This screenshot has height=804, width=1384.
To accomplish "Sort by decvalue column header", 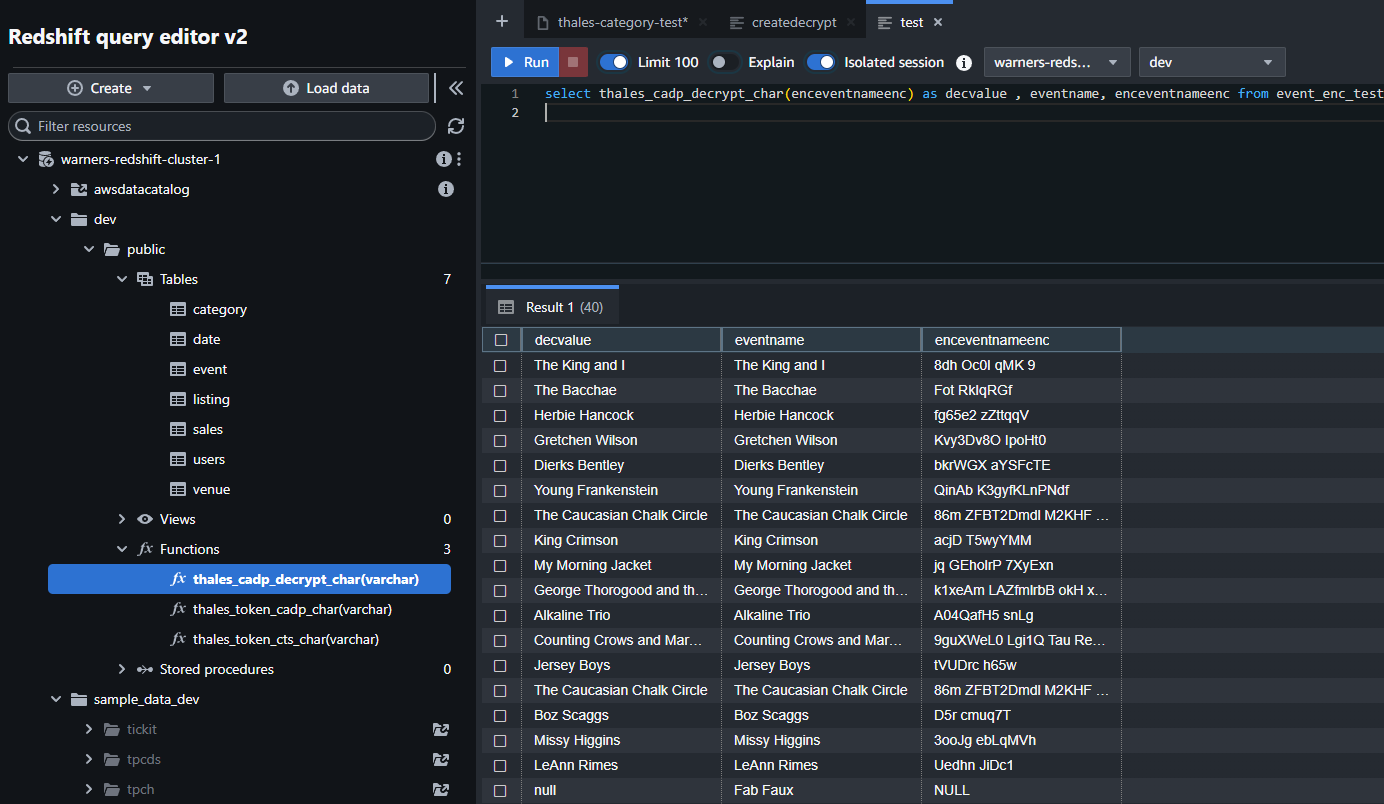I will 621,340.
